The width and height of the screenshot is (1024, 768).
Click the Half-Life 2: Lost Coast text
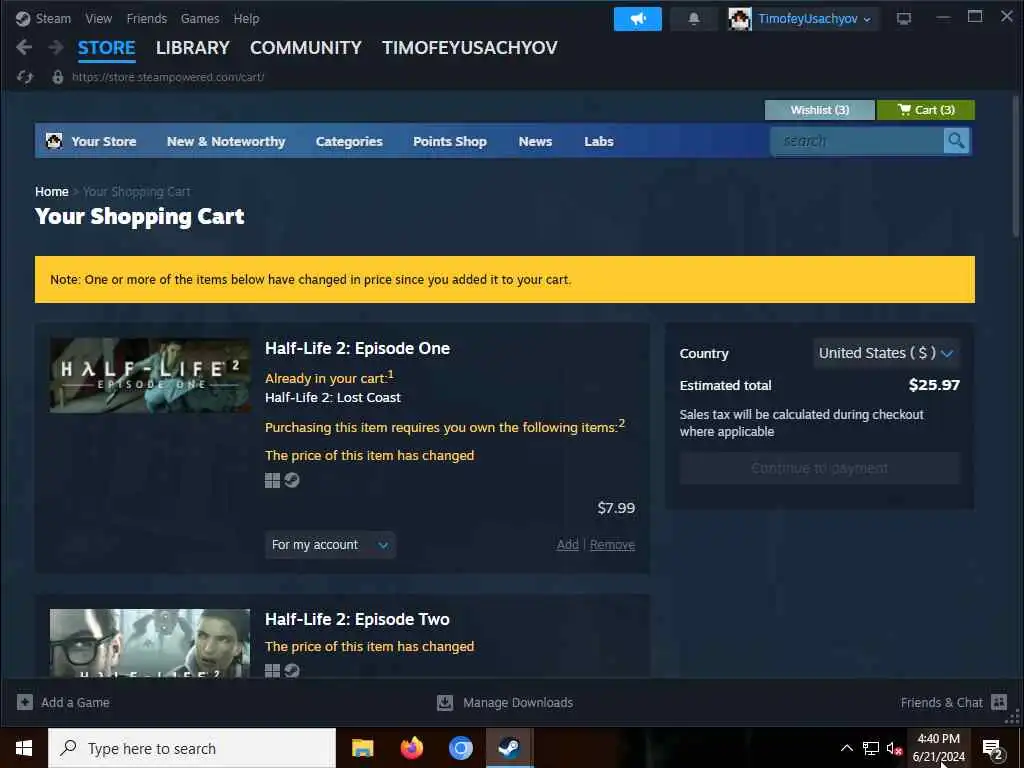[x=333, y=398]
